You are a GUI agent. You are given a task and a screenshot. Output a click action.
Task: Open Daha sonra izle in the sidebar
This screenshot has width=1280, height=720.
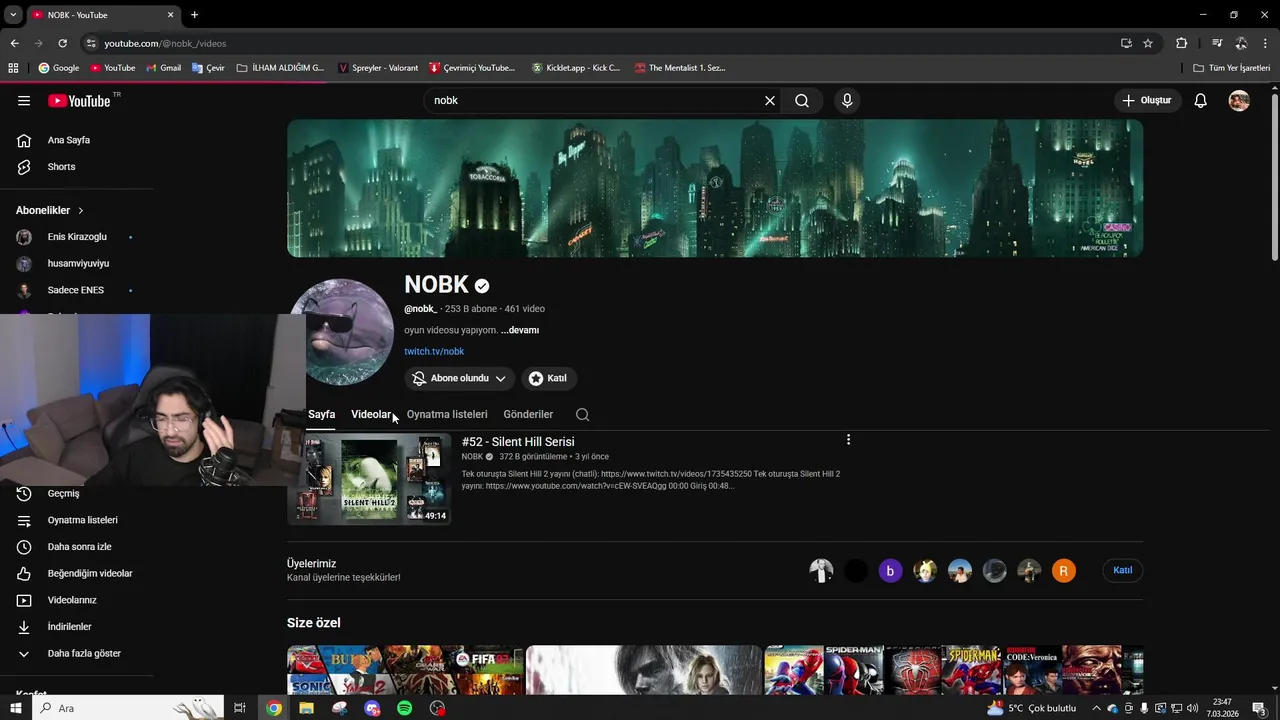pyautogui.click(x=77, y=547)
